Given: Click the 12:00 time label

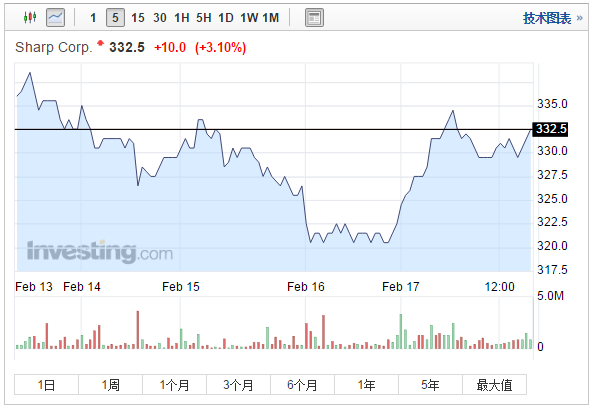Looking at the screenshot, I should (500, 287).
